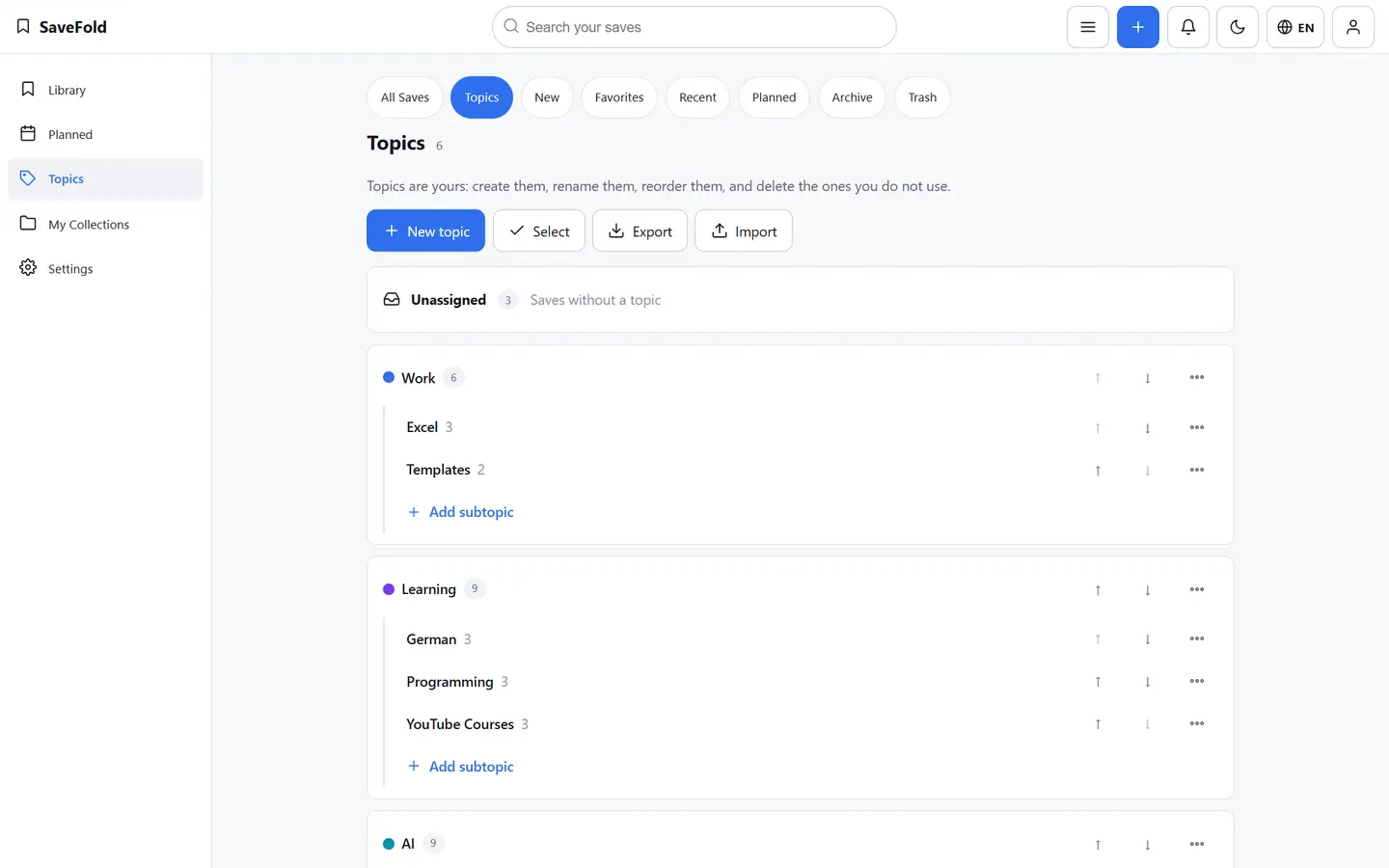Open the Recent tab
1389x868 pixels.
(697, 97)
